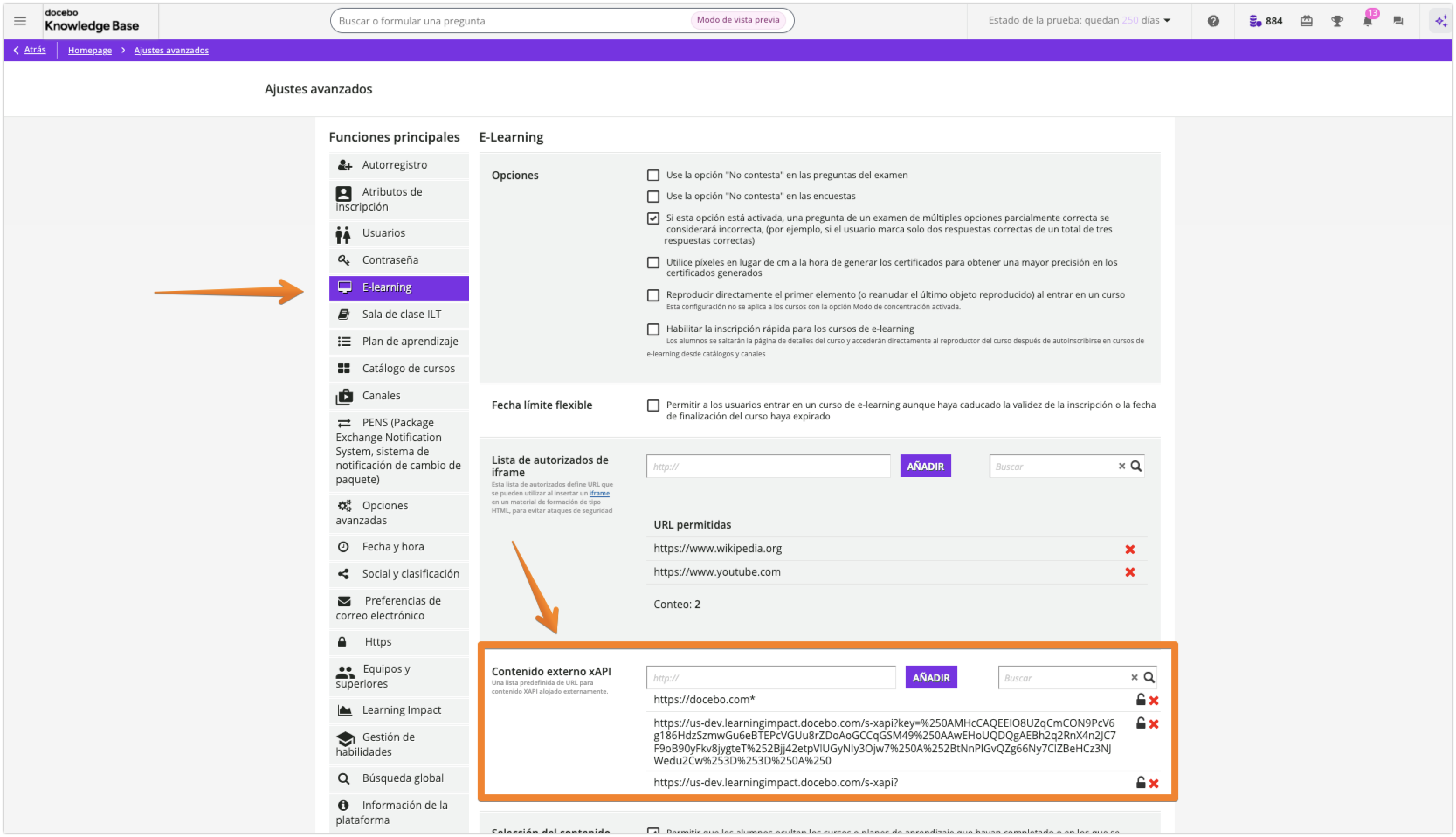
Task: Open the help question mark icon
Action: point(1213,21)
